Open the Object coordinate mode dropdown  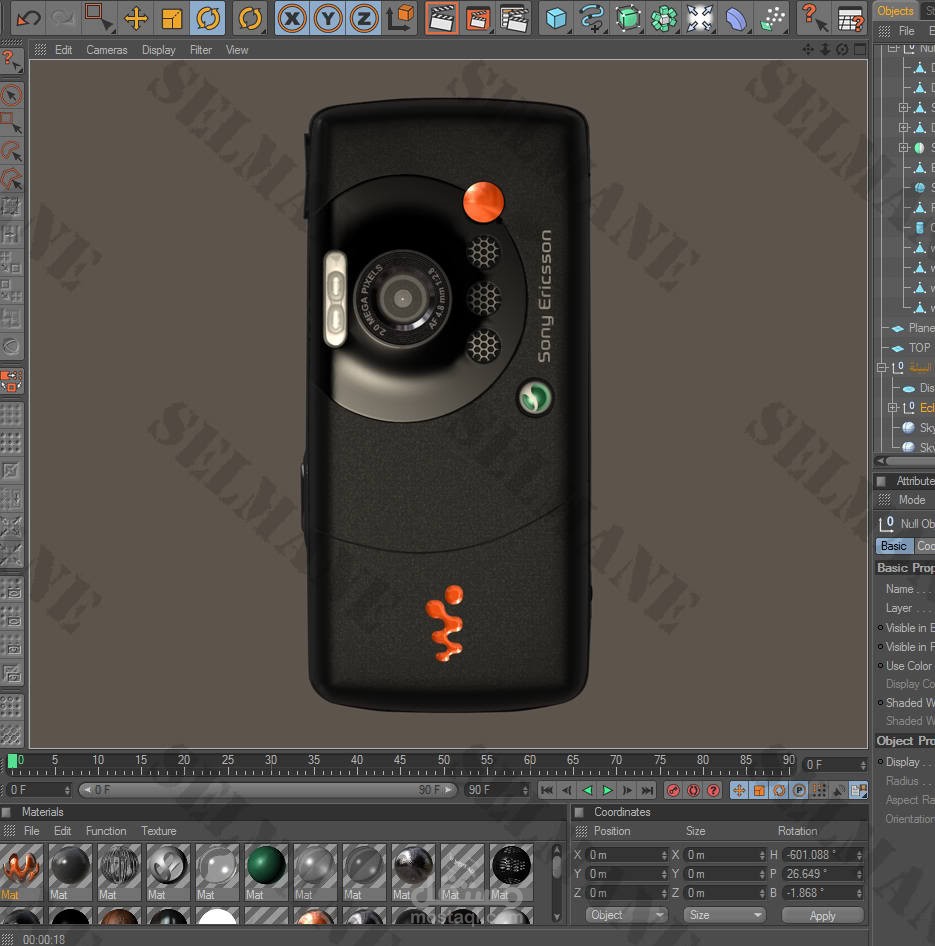coord(626,915)
